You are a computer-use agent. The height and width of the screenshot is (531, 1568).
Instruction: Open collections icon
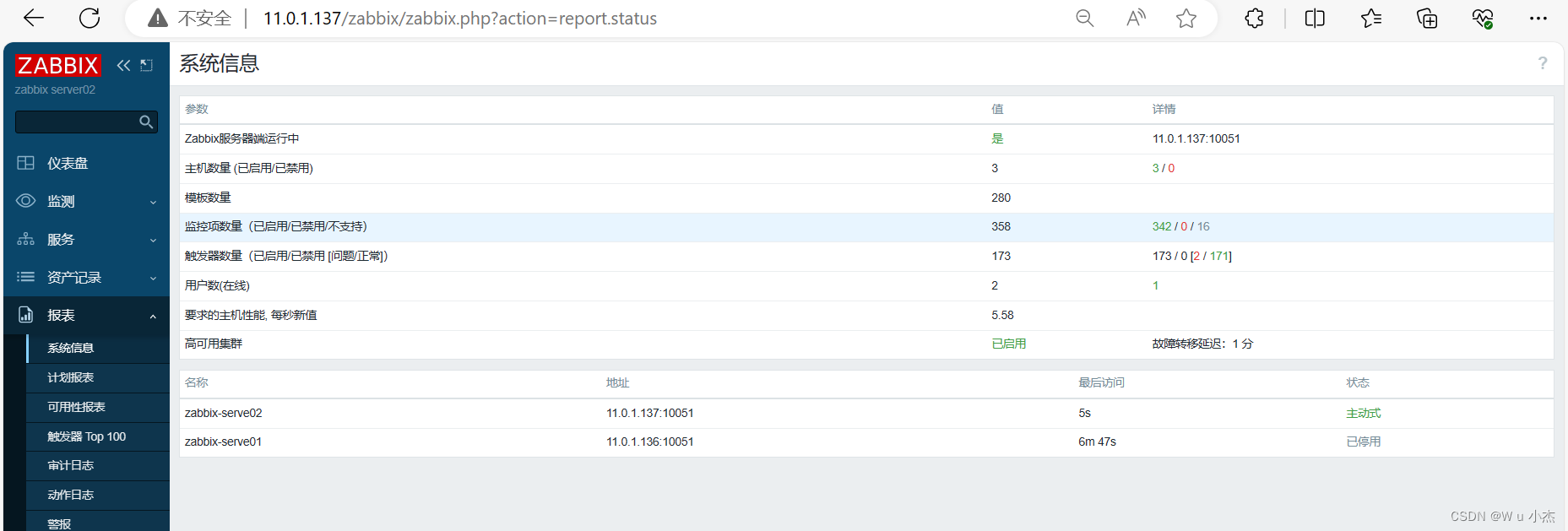pyautogui.click(x=1427, y=19)
